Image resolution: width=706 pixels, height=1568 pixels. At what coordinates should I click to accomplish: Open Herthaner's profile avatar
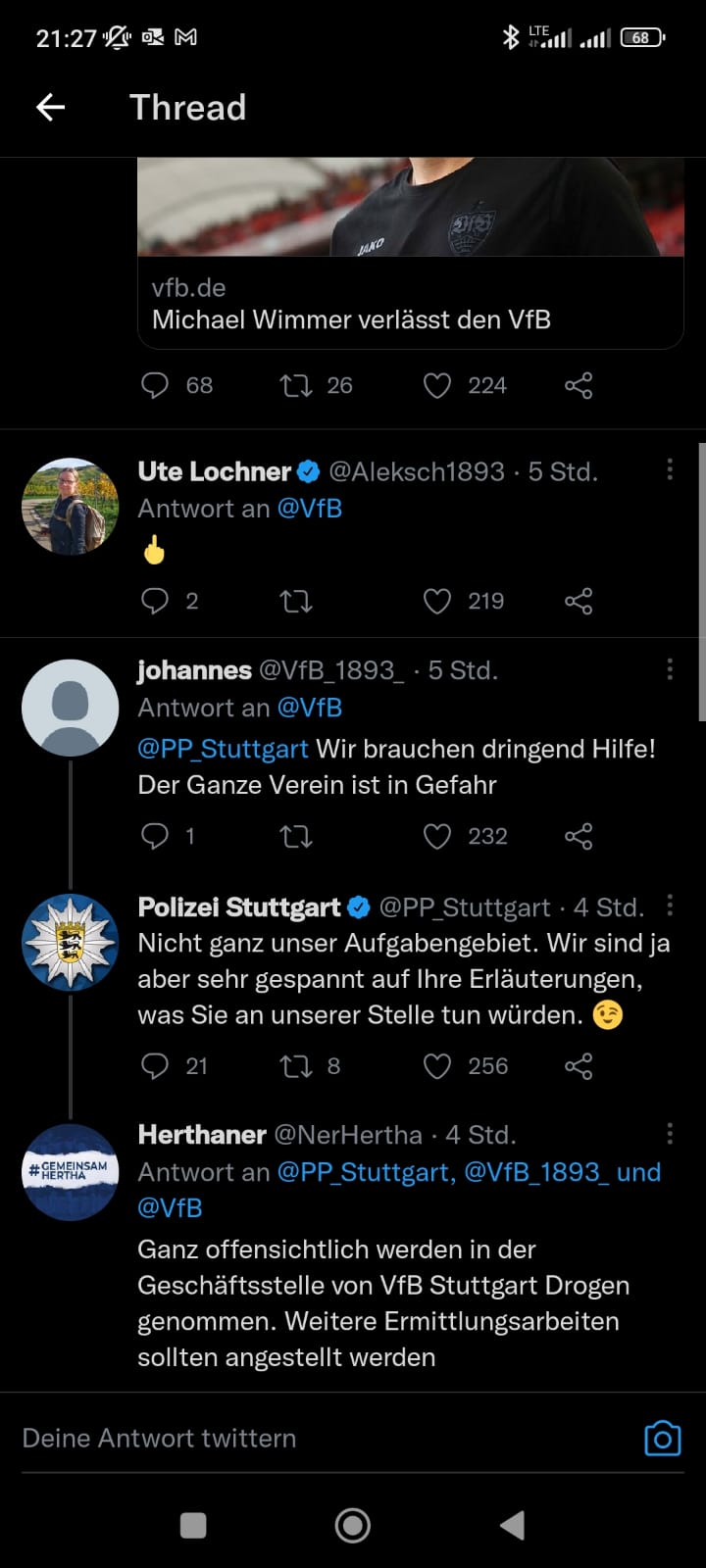point(71,1172)
